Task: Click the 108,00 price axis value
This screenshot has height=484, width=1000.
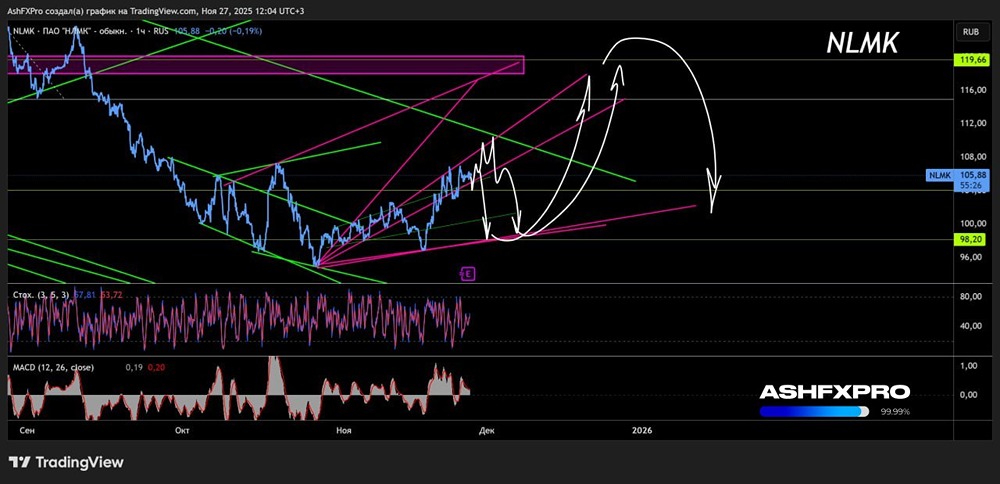Action: tap(973, 157)
